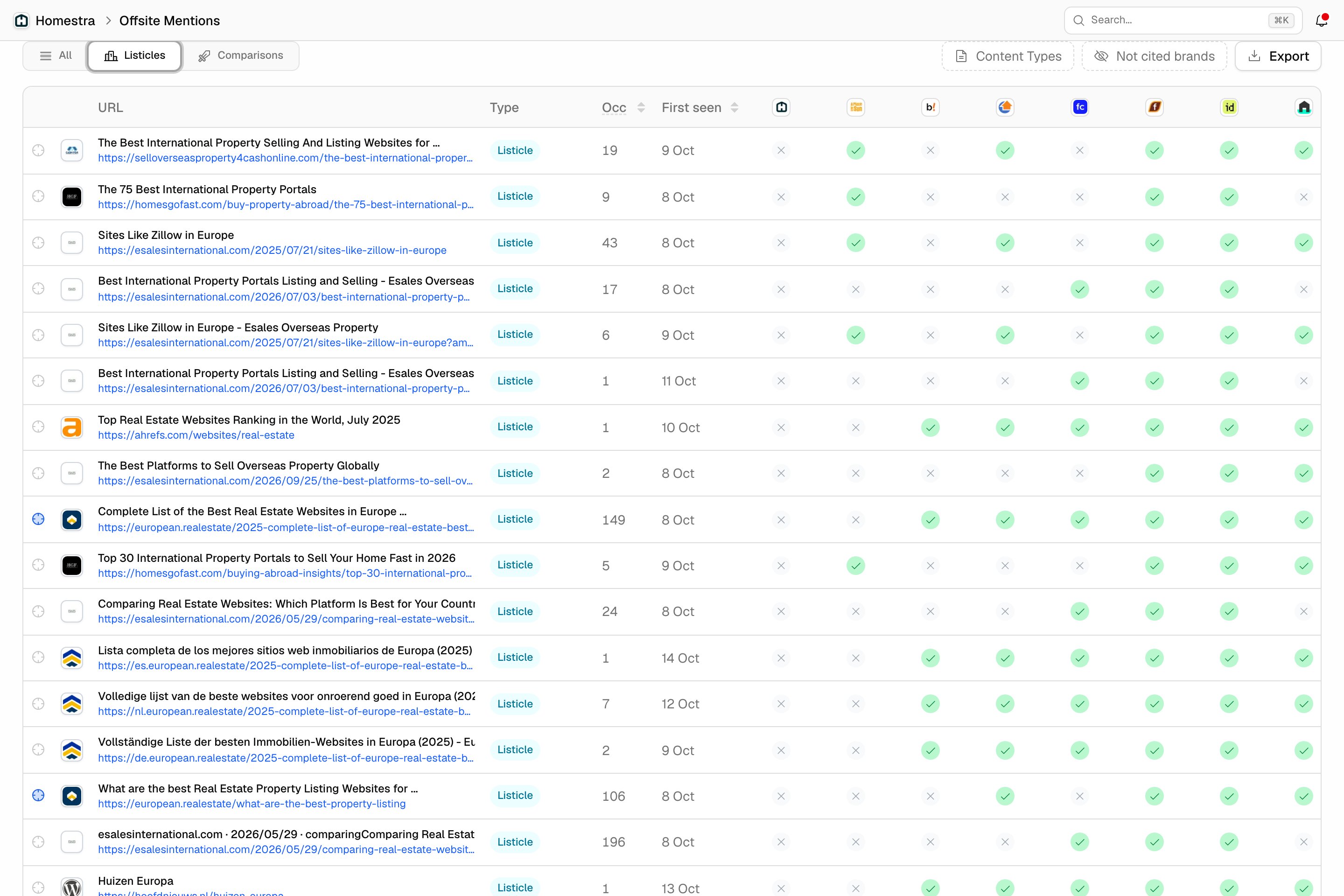Switch to the Listicles tab
The width and height of the screenshot is (1344, 896).
135,56
